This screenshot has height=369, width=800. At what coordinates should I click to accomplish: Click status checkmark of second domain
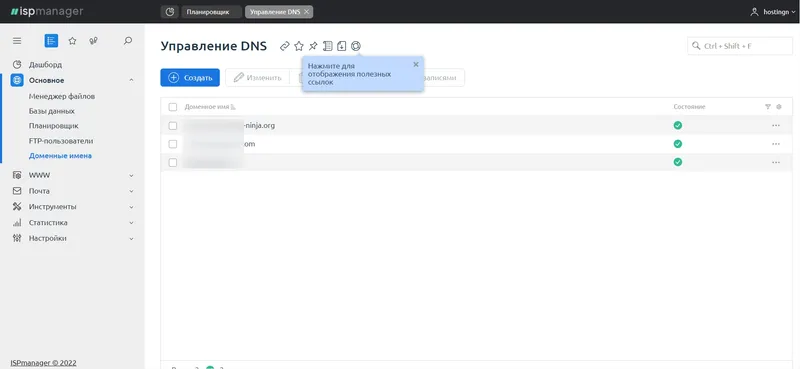point(678,144)
